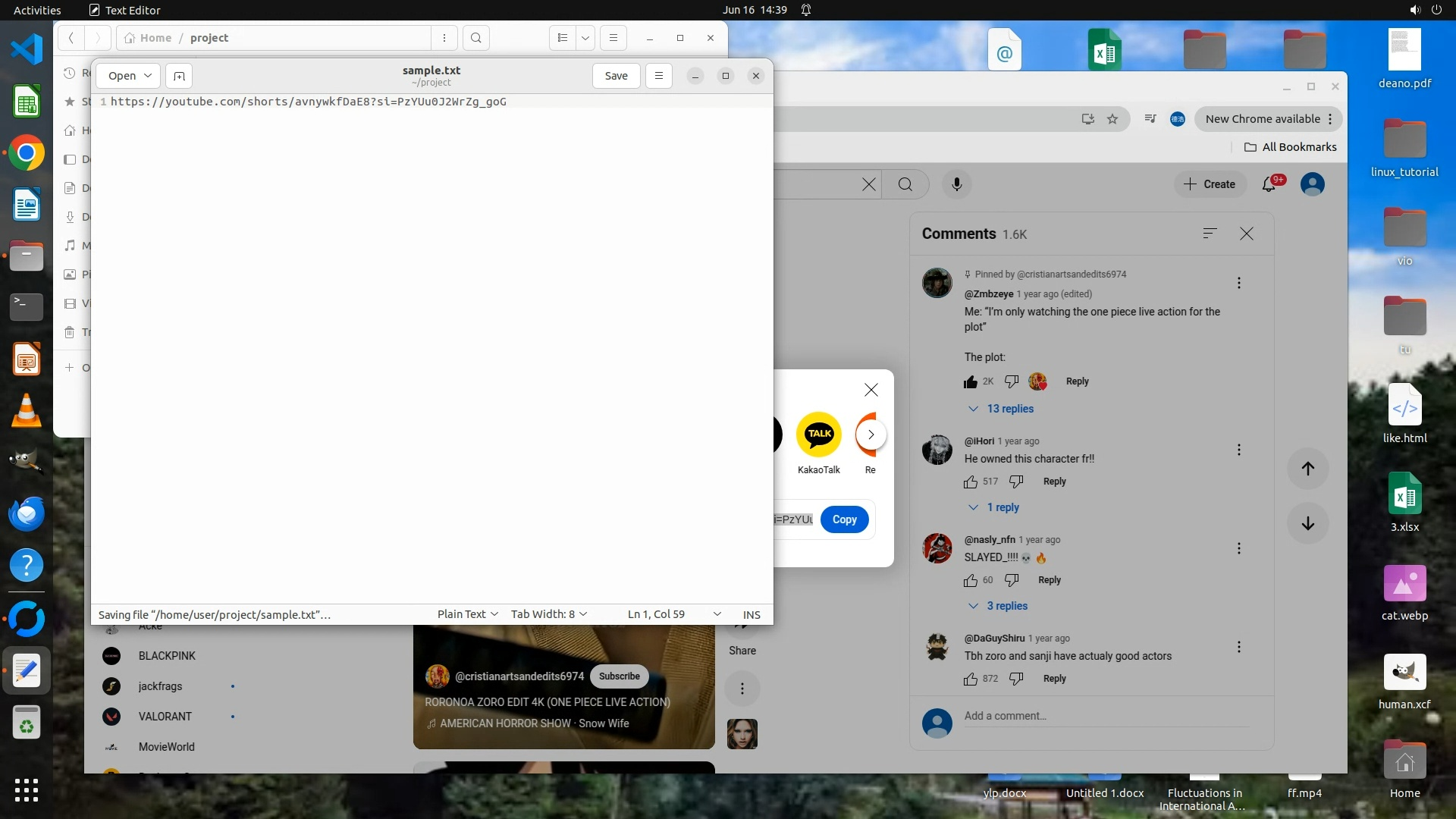Like the @iHori comment

point(971,482)
